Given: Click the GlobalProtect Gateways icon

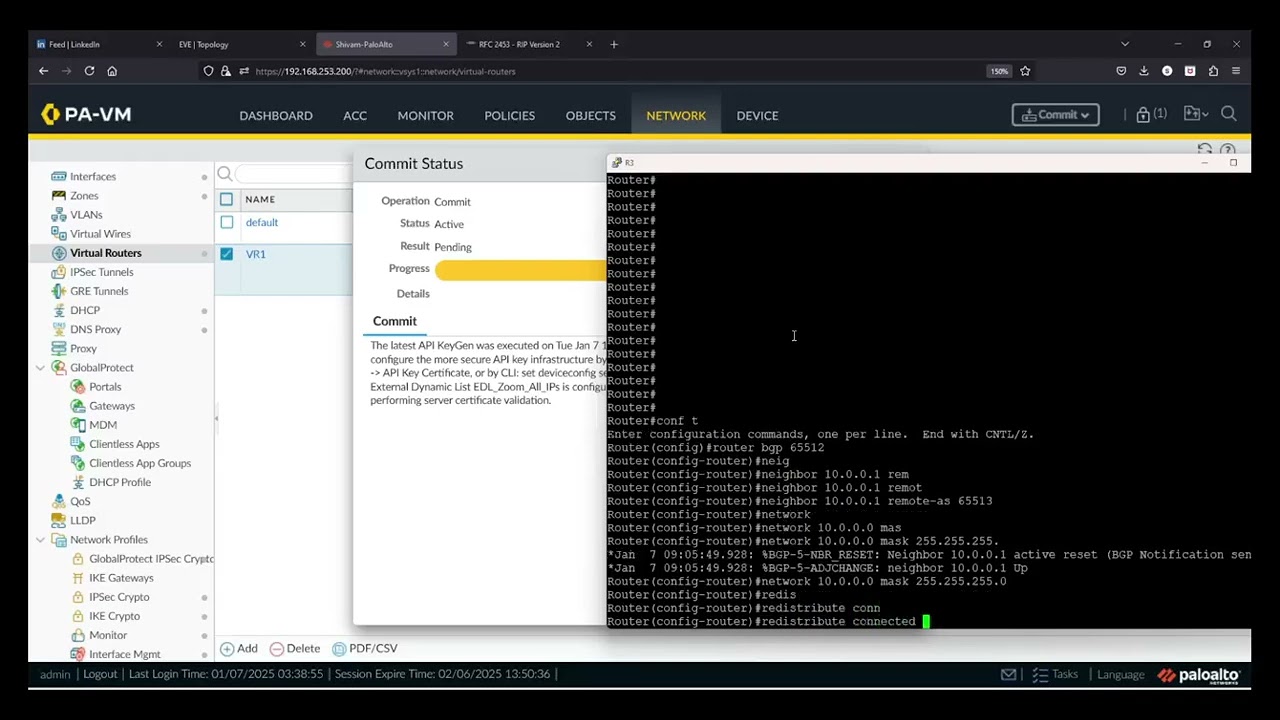Looking at the screenshot, I should click(x=78, y=406).
